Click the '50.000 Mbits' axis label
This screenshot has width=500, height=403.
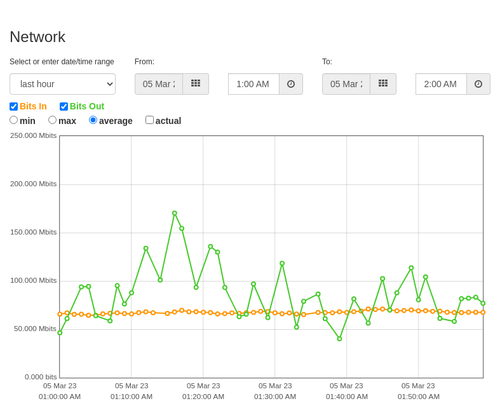tap(35, 329)
